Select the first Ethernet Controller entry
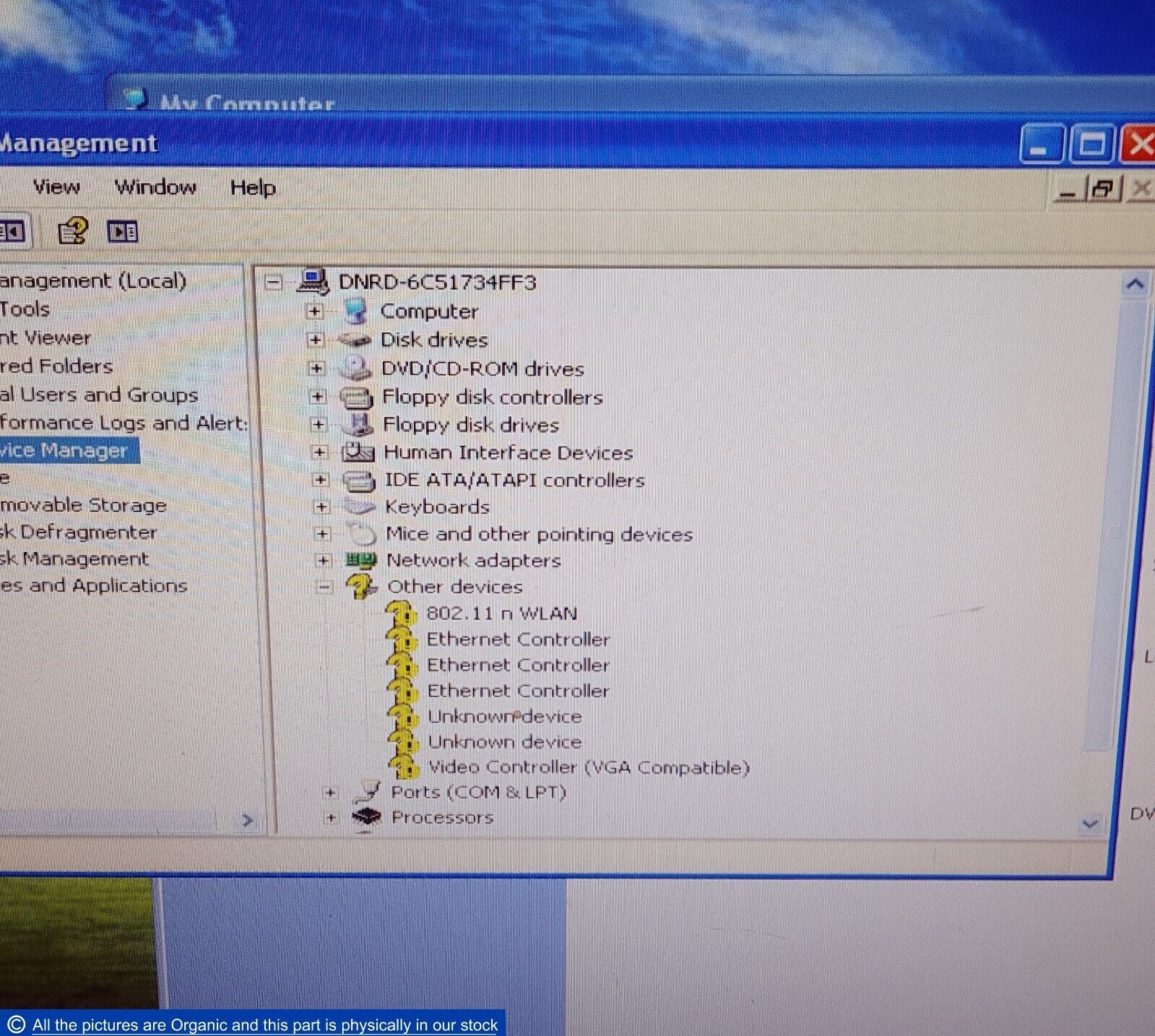 tap(518, 639)
